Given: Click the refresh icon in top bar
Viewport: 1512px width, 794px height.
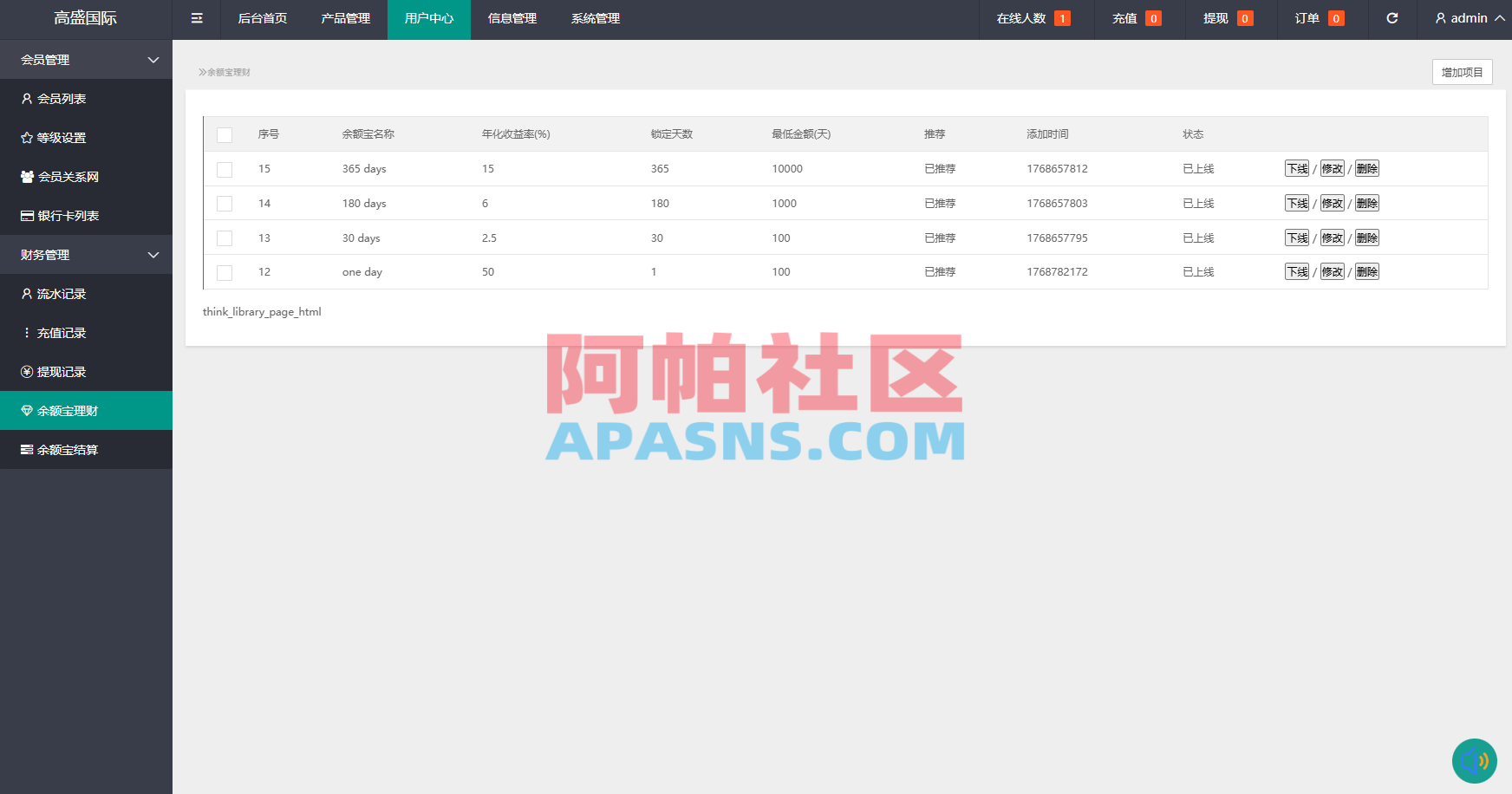Looking at the screenshot, I should click(1392, 18).
